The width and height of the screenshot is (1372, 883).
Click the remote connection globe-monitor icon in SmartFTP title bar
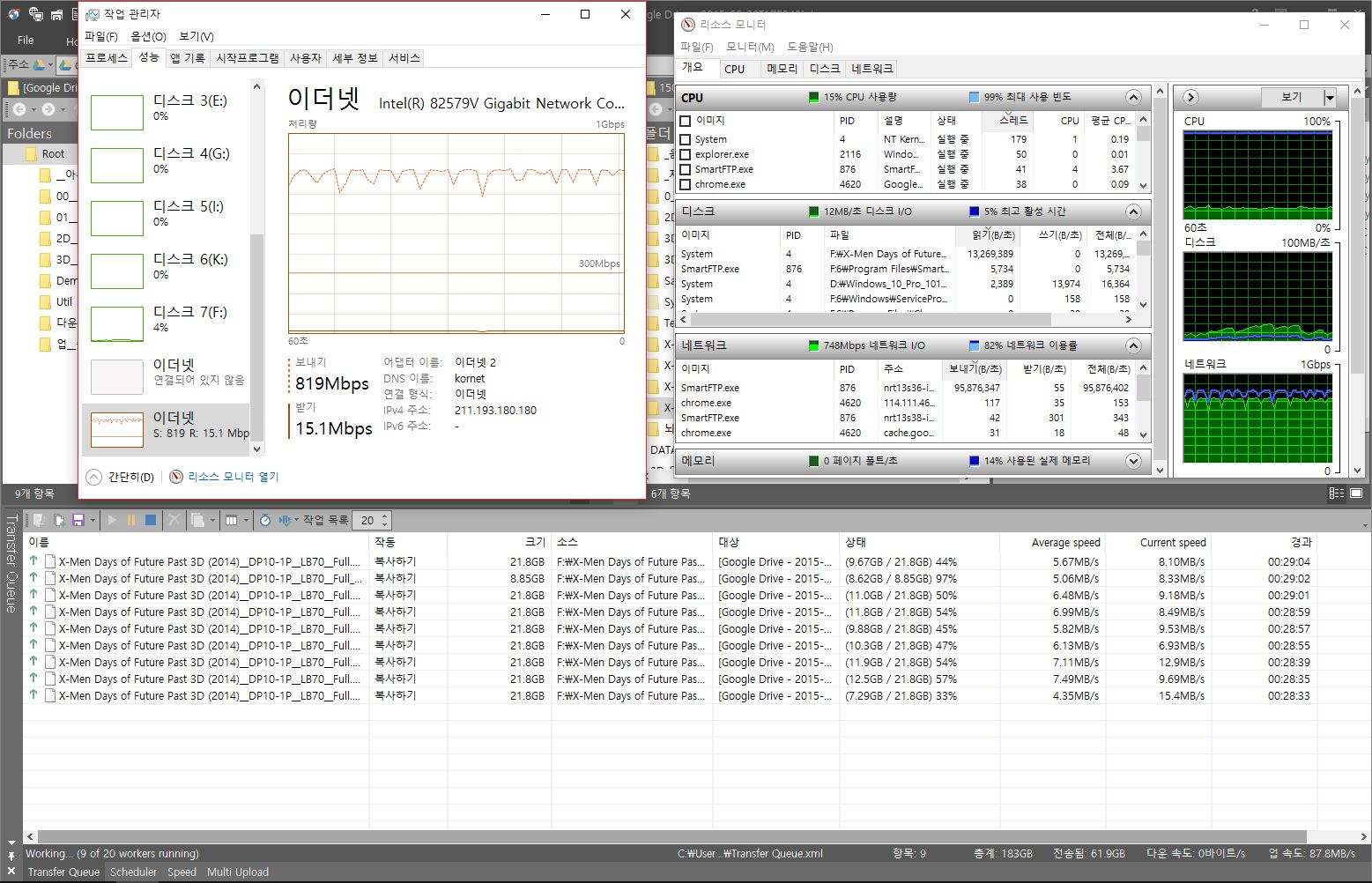(36, 14)
